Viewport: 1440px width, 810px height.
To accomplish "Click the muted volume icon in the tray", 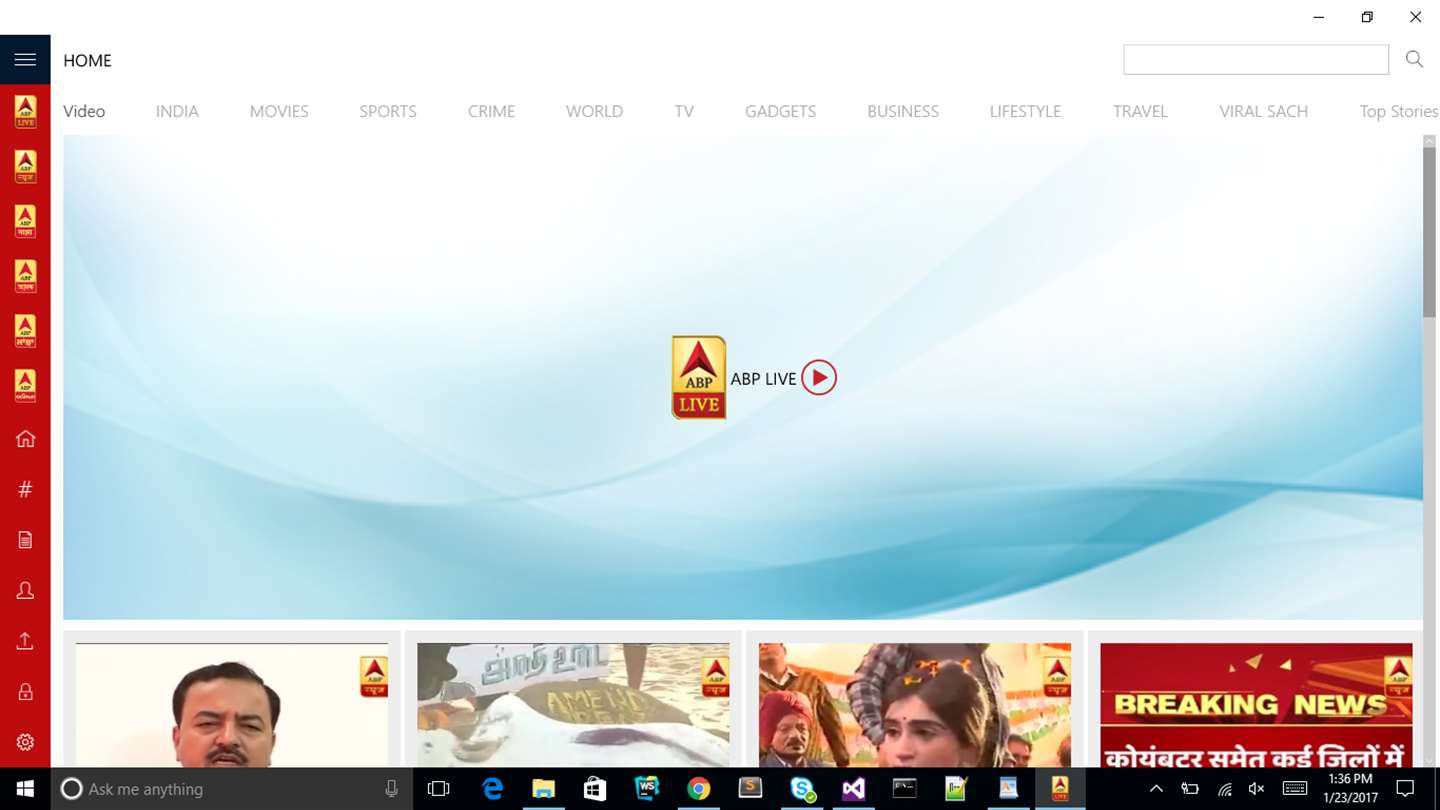I will tap(1257, 789).
